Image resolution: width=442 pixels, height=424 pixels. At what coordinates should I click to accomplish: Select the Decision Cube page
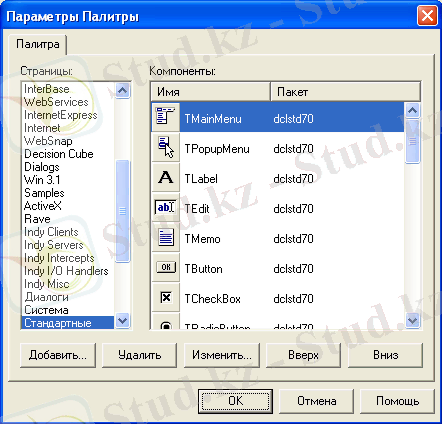point(59,154)
